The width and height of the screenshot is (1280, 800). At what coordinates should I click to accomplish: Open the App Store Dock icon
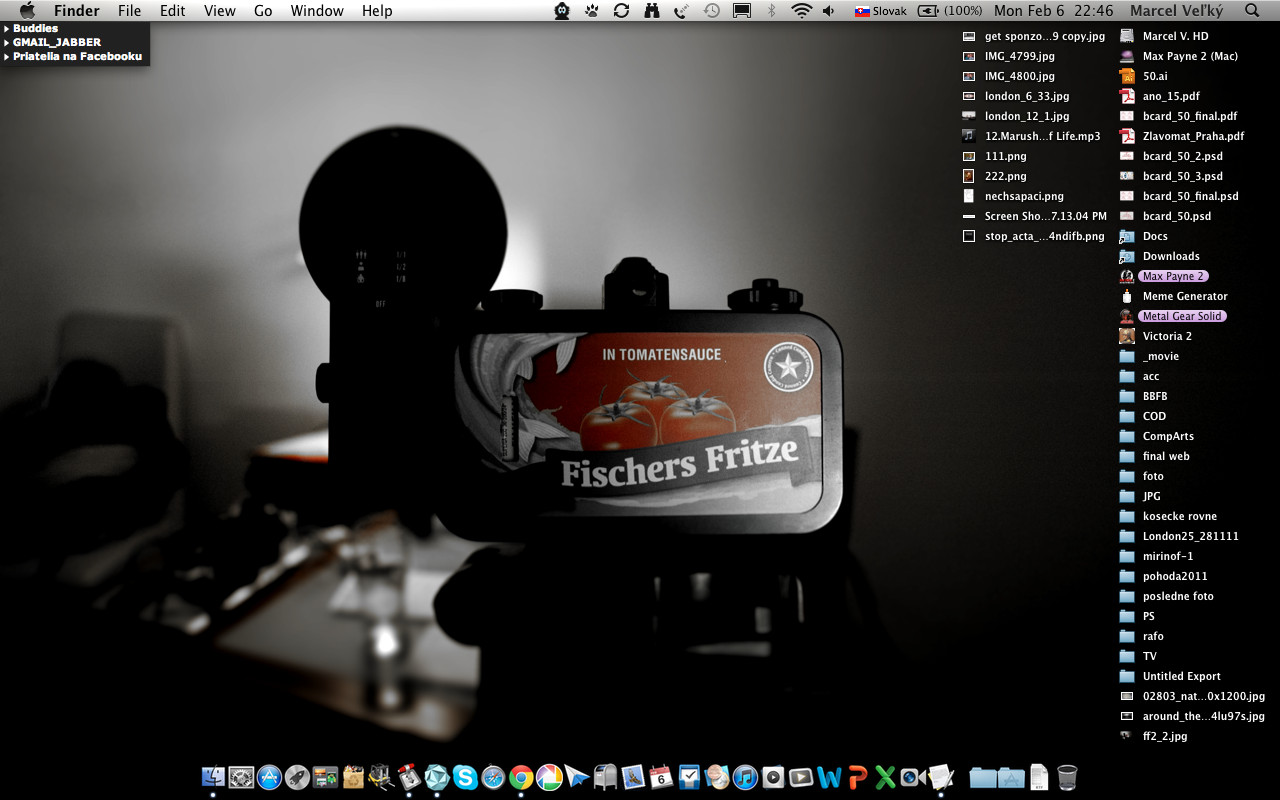point(269,777)
